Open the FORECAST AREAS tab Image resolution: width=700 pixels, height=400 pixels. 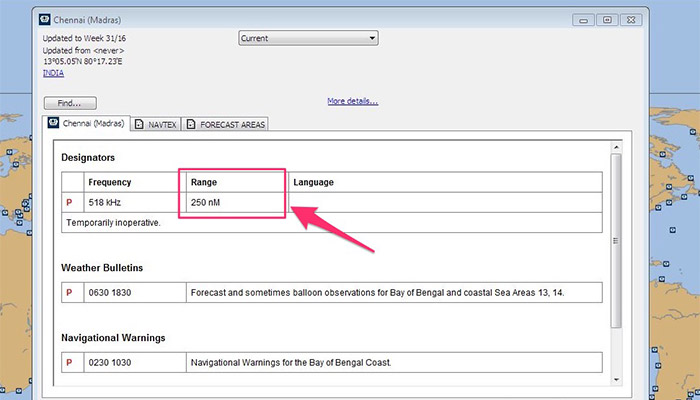(x=226, y=124)
